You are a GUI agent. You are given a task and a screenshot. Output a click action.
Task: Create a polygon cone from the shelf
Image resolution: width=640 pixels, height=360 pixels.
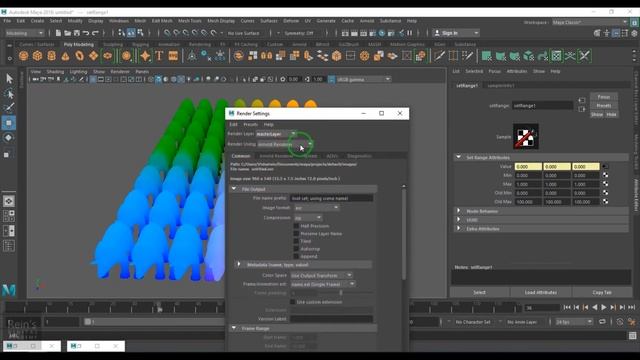[x=65, y=56]
